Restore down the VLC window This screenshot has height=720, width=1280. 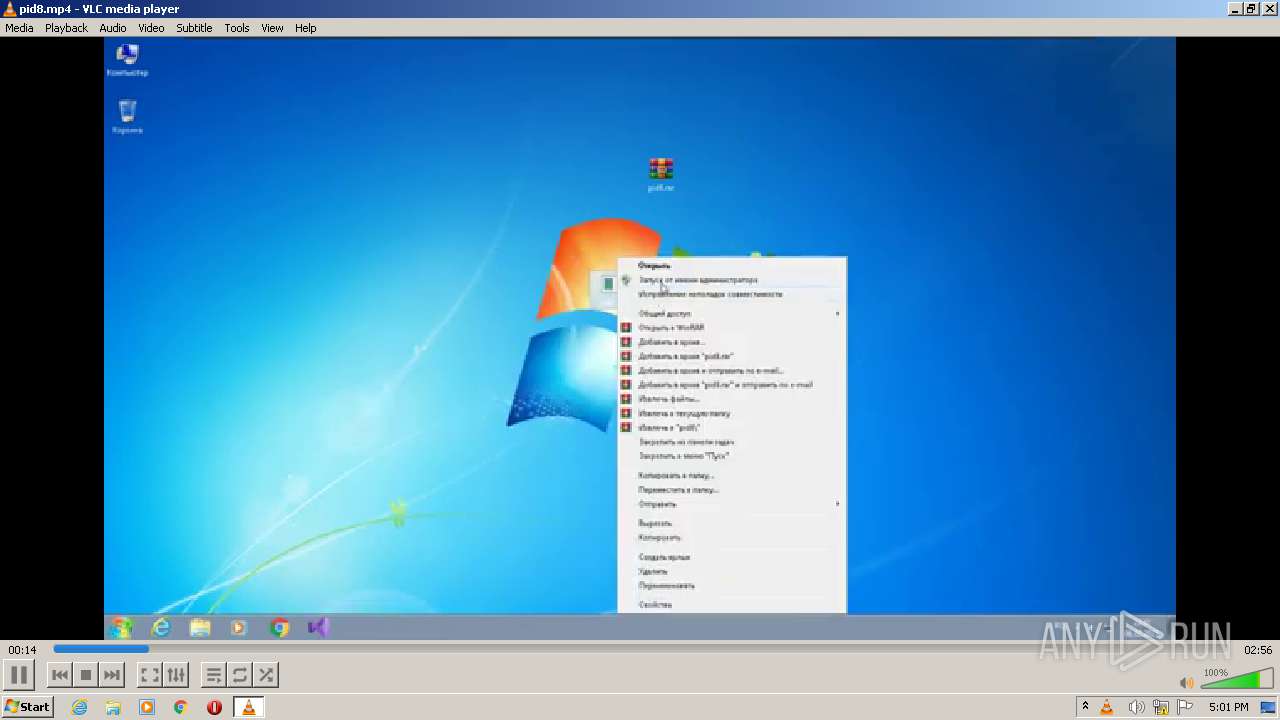click(1251, 9)
